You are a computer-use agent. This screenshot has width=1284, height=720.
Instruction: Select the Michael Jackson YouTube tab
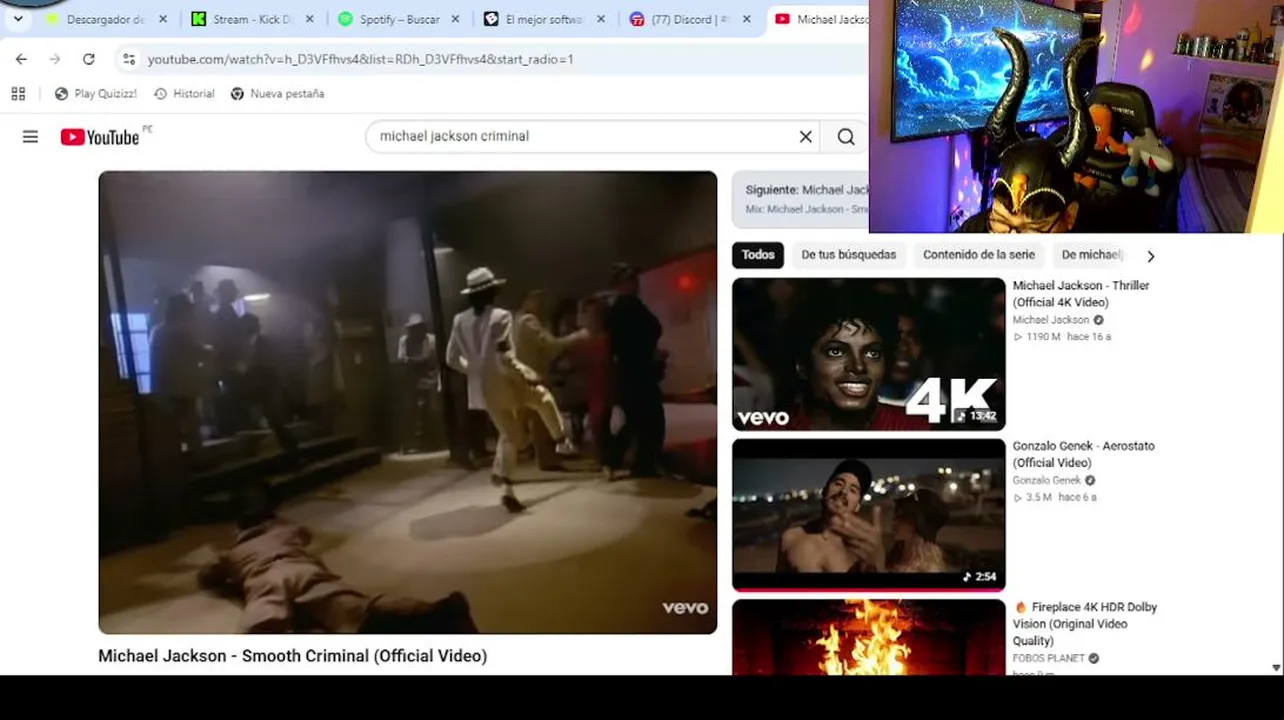click(820, 19)
